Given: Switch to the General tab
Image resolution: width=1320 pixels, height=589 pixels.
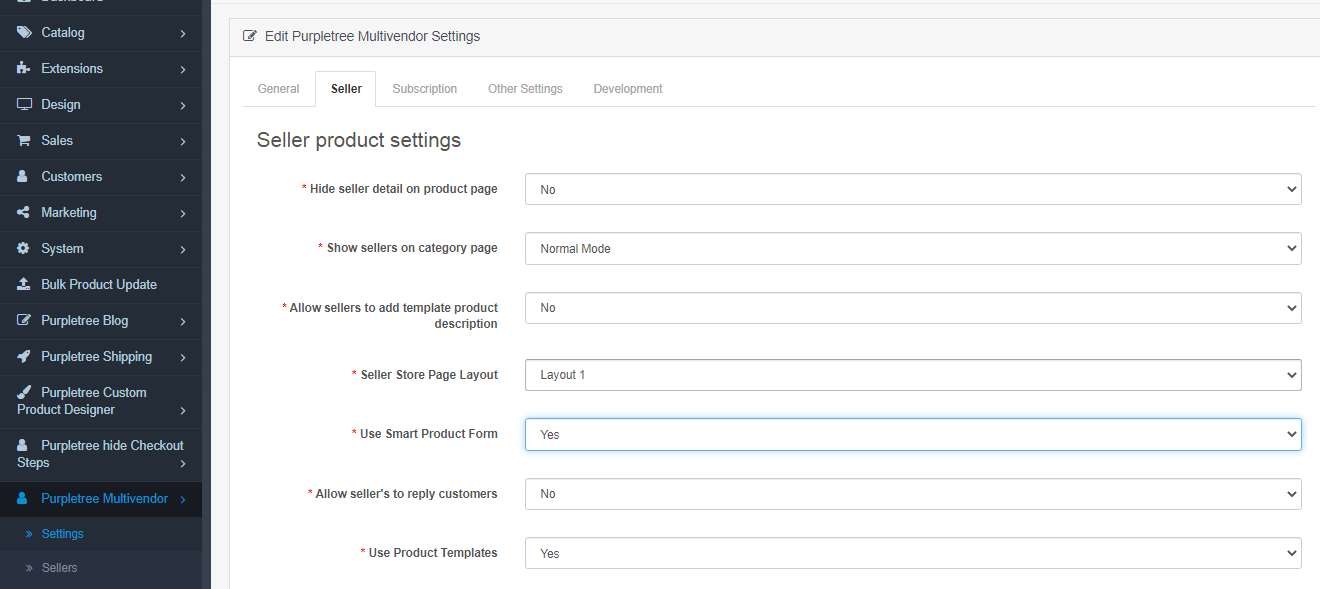Looking at the screenshot, I should point(279,89).
